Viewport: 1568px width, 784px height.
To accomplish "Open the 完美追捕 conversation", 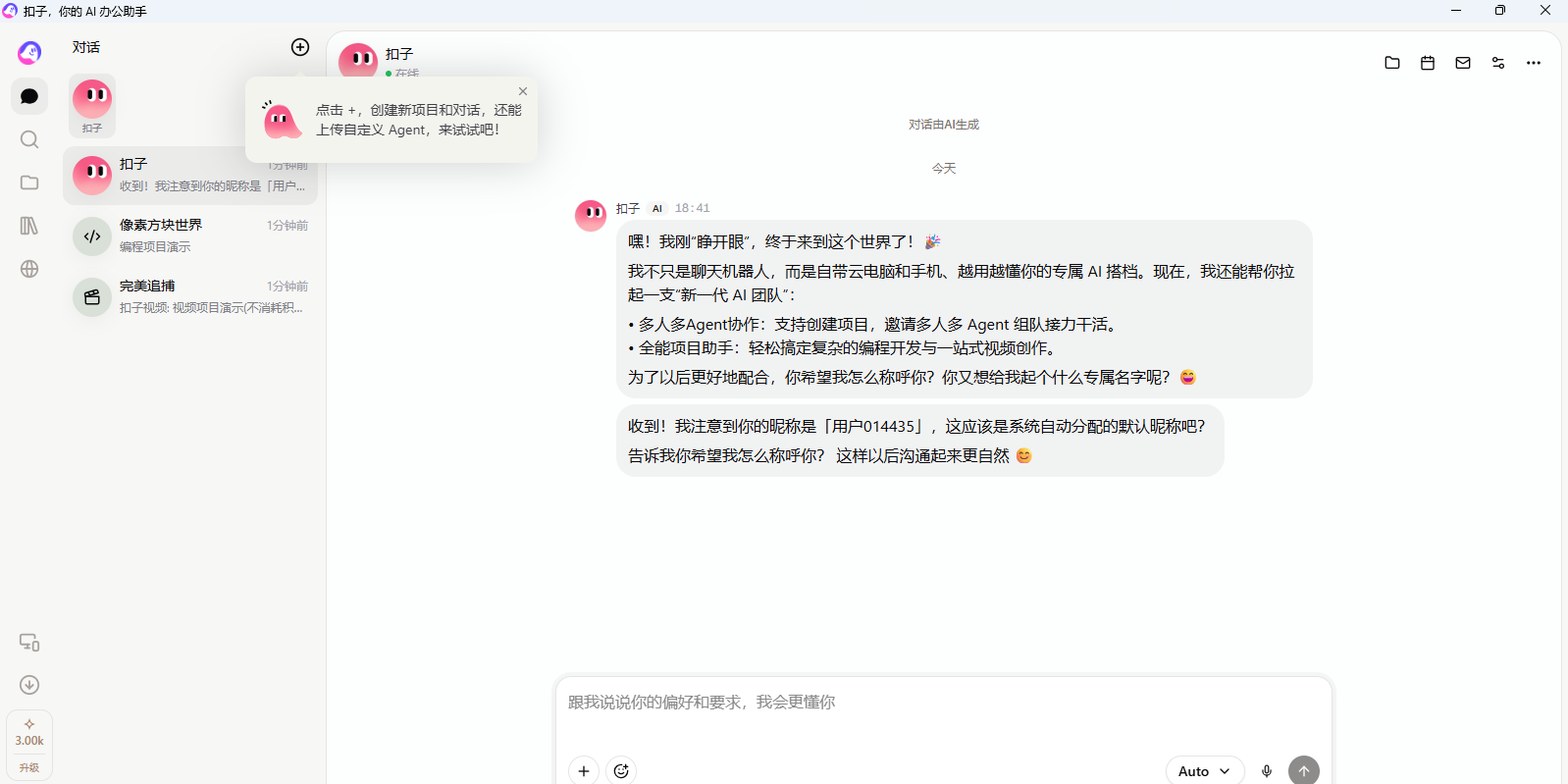I will [190, 297].
